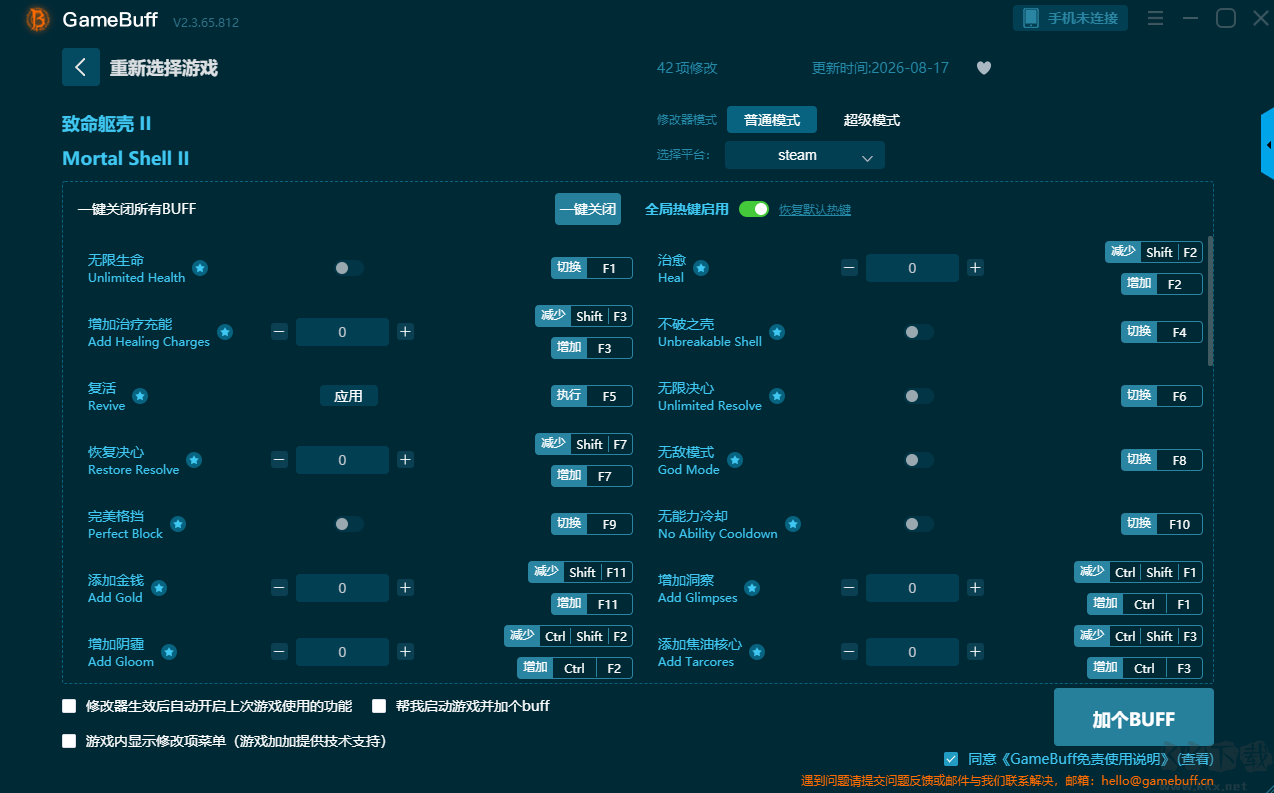Toggle Perfect Block switch
The image size is (1274, 793).
pyautogui.click(x=348, y=524)
